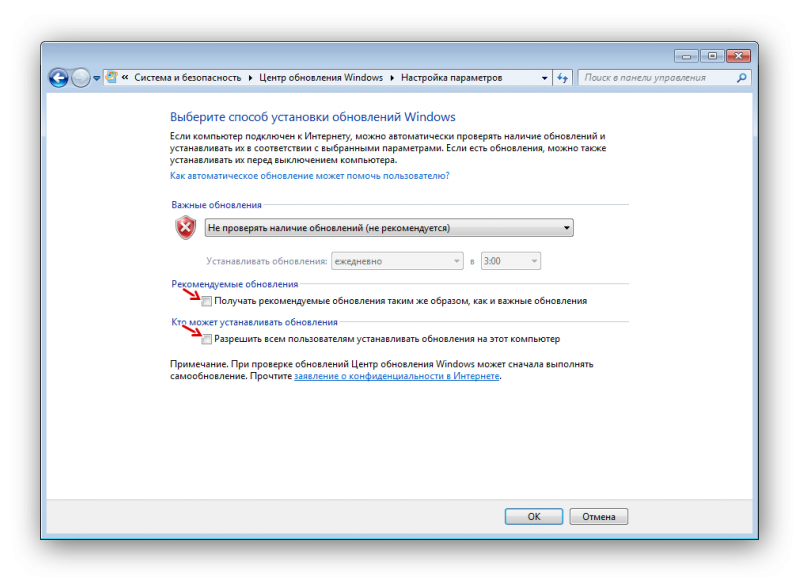Expand arrow after 'Система и безопасность'
800x581 pixels.
pyautogui.click(x=251, y=78)
